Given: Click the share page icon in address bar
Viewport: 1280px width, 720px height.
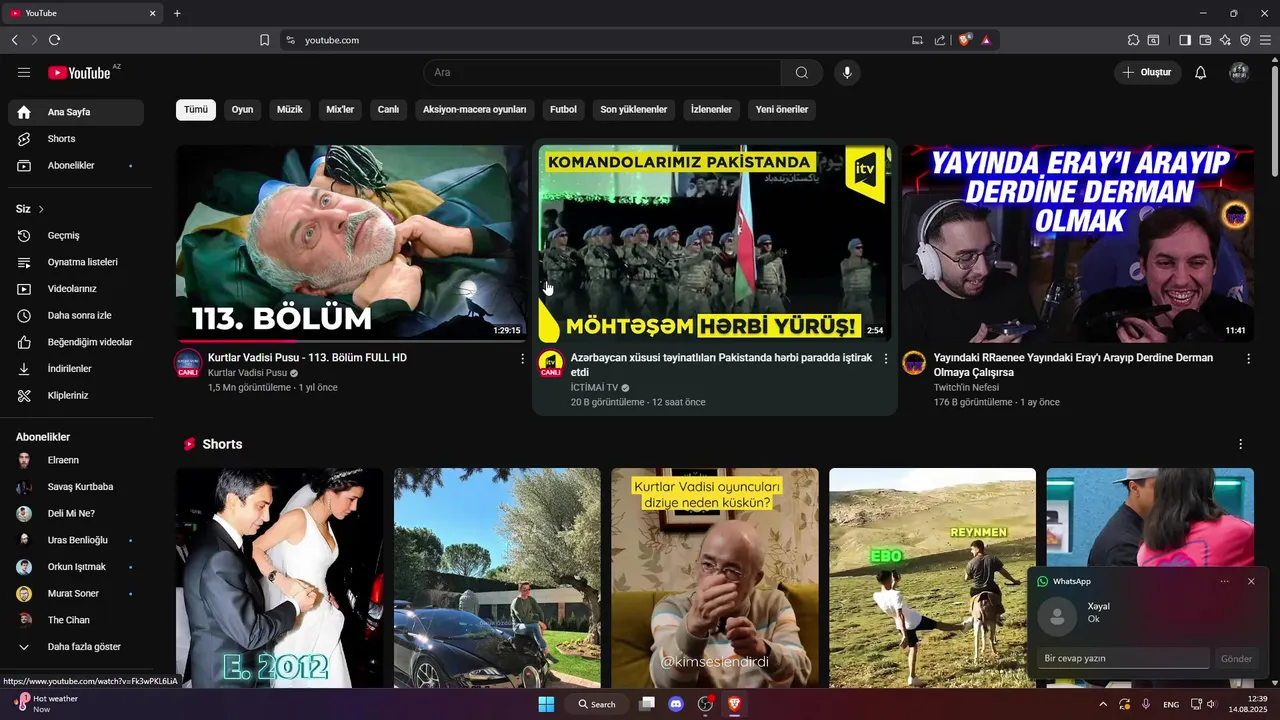Looking at the screenshot, I should click(940, 40).
